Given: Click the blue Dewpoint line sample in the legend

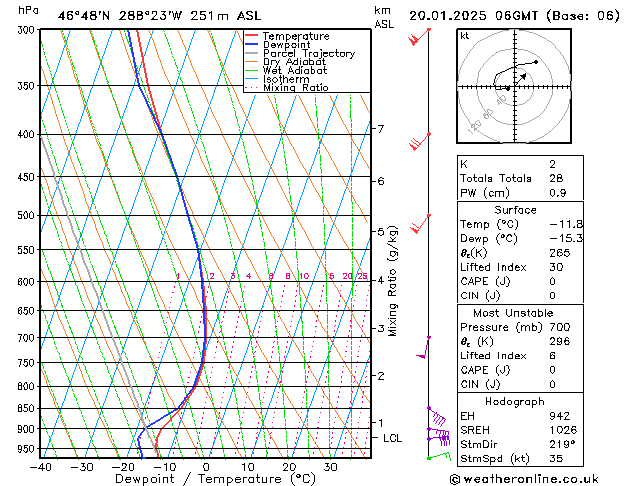Looking at the screenshot, I should pyautogui.click(x=252, y=44).
